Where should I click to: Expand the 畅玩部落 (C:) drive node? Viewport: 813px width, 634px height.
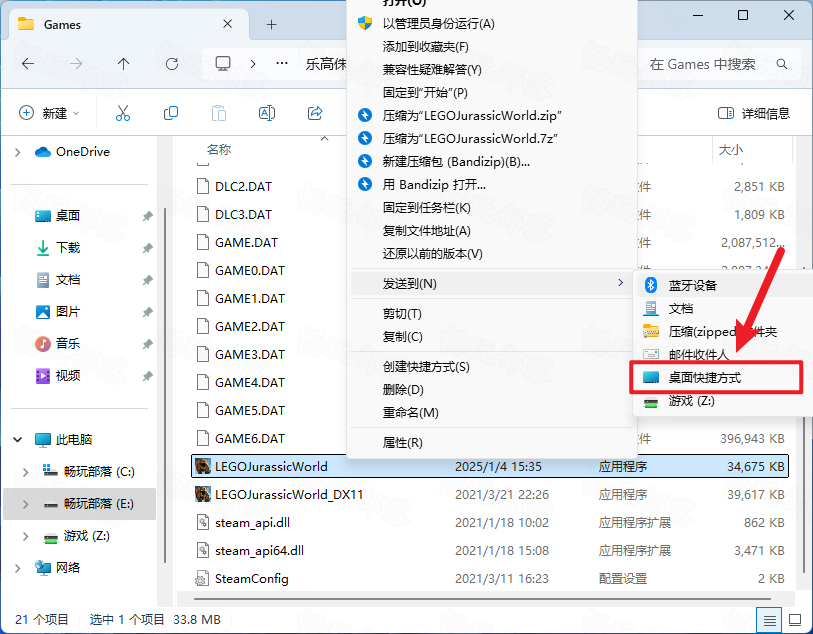point(25,472)
